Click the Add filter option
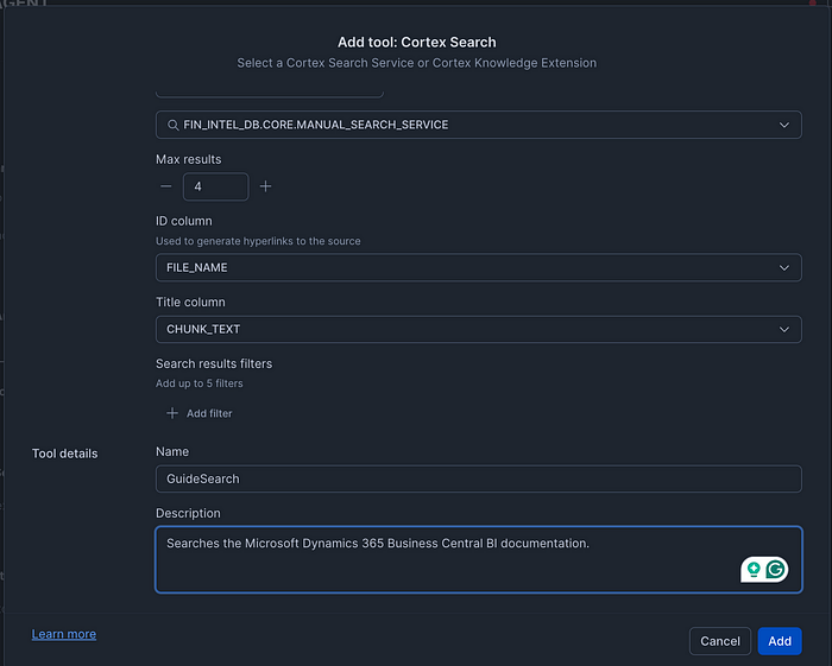This screenshot has height=666, width=832. click(x=206, y=413)
